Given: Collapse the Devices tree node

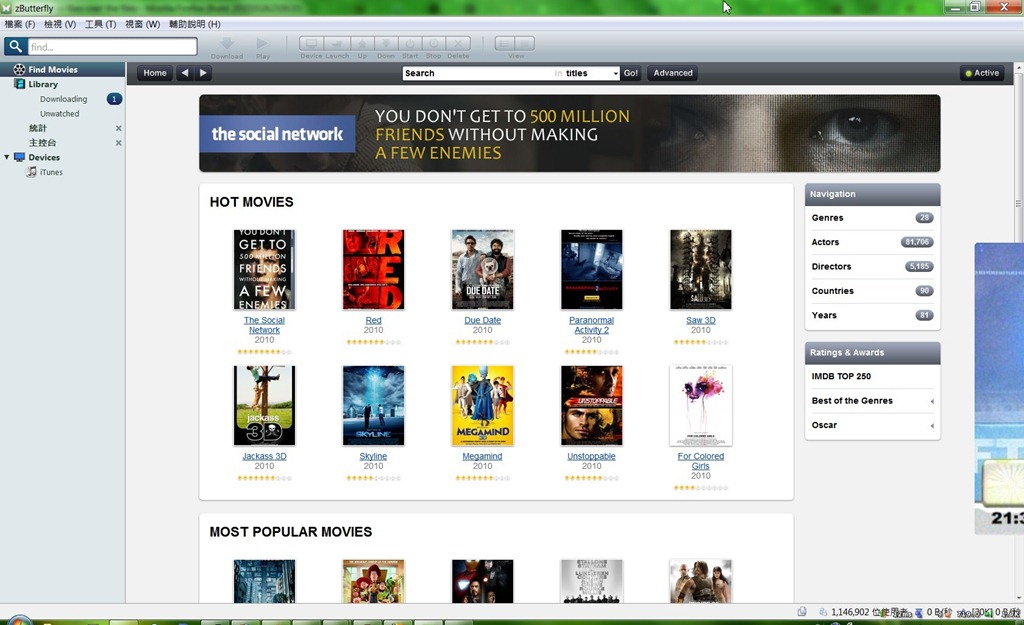Looking at the screenshot, I should pos(7,157).
